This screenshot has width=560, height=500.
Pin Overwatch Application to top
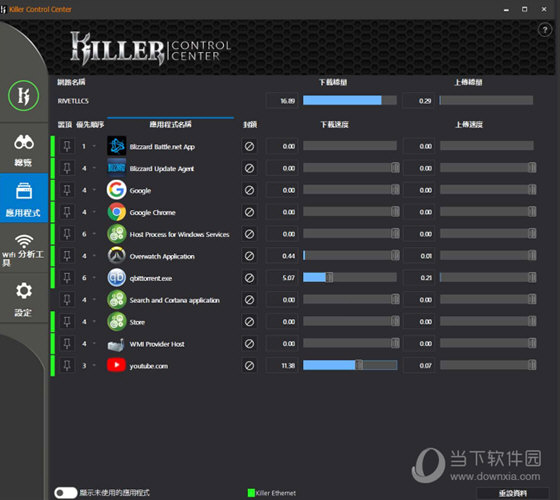67,256
